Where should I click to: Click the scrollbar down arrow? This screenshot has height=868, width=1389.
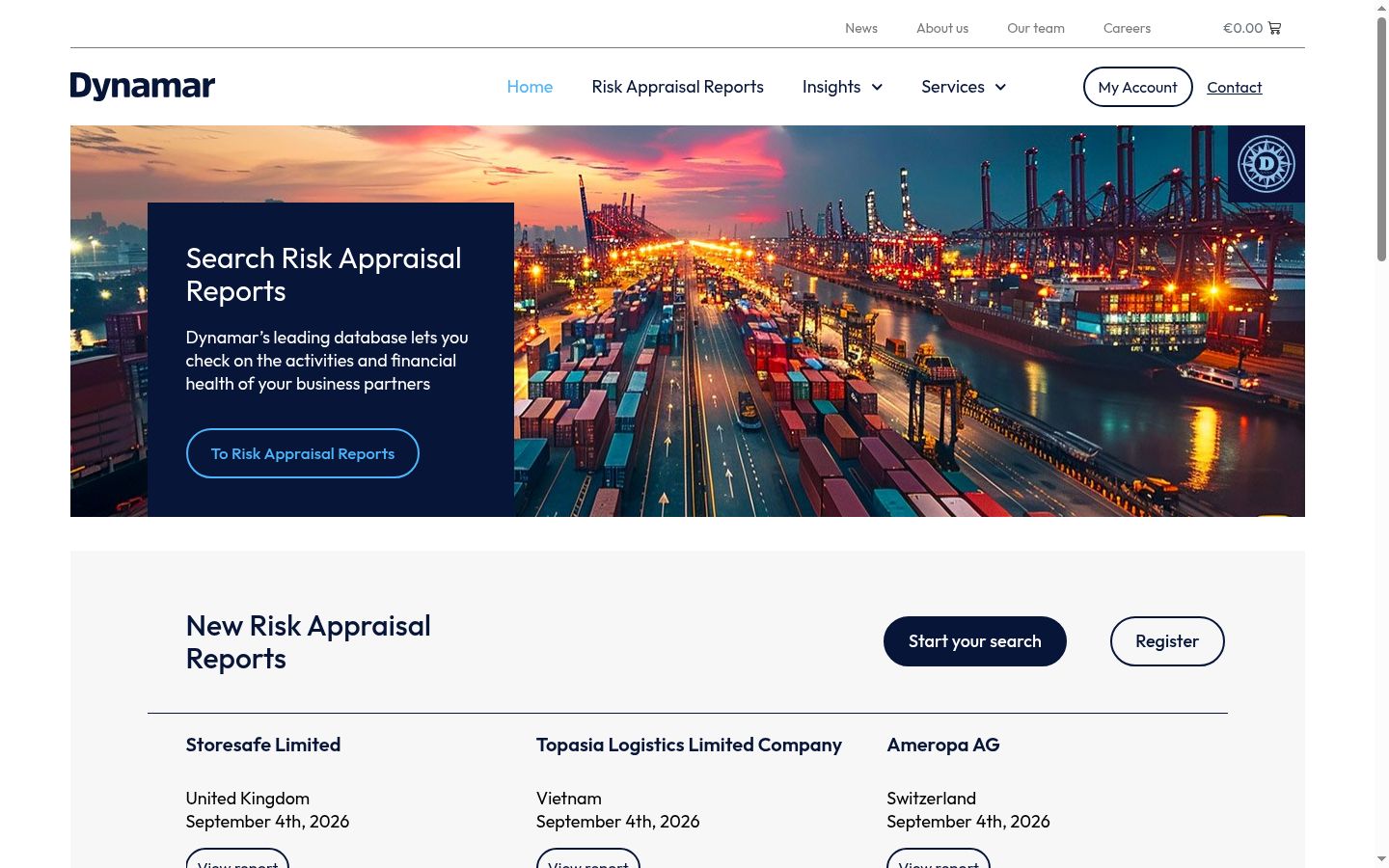click(1381, 858)
